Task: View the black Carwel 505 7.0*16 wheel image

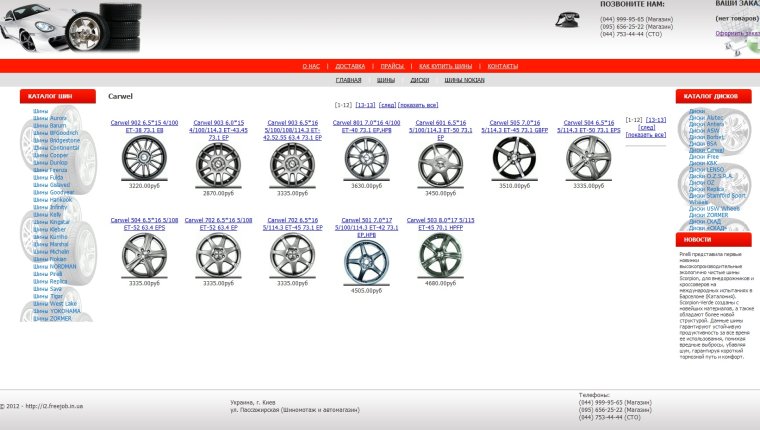Action: [513, 158]
